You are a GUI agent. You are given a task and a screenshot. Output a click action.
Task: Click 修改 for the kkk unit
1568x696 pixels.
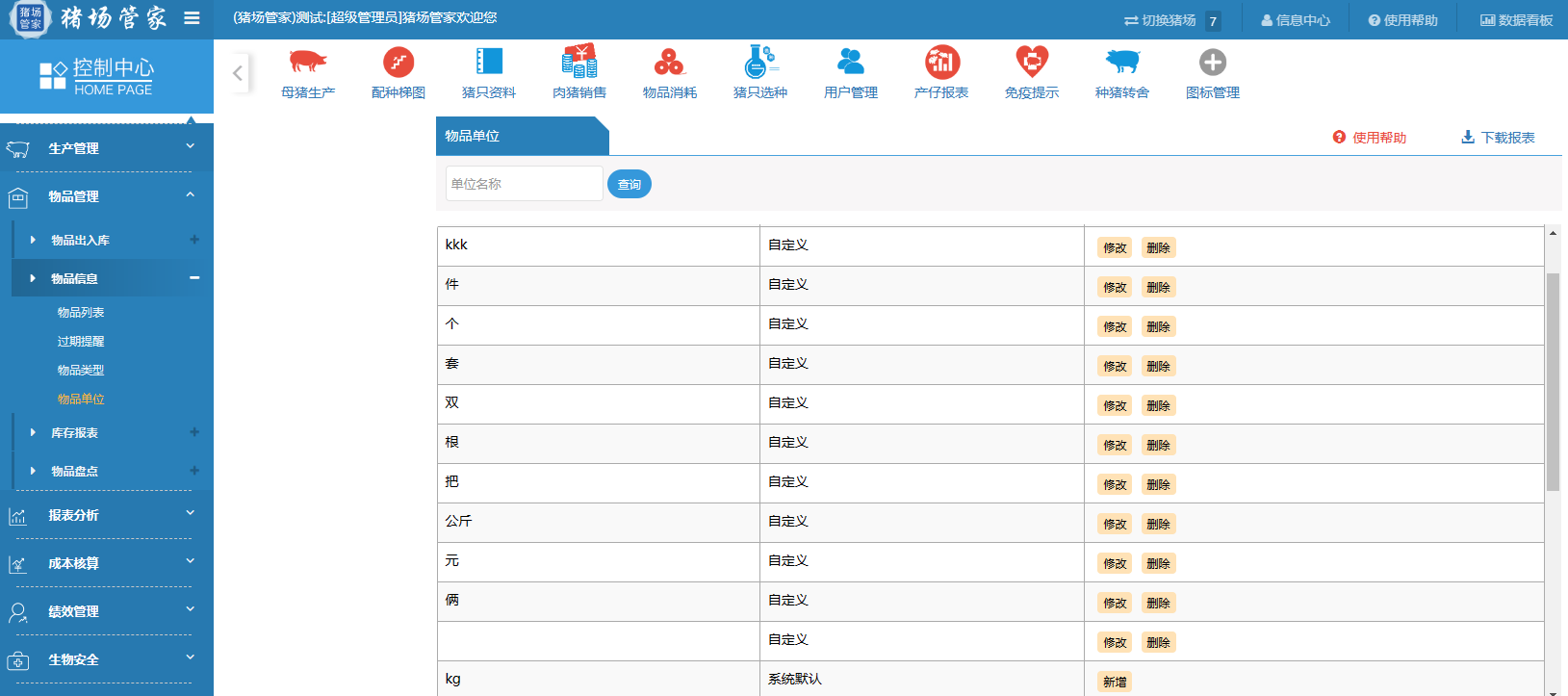pos(1115,248)
